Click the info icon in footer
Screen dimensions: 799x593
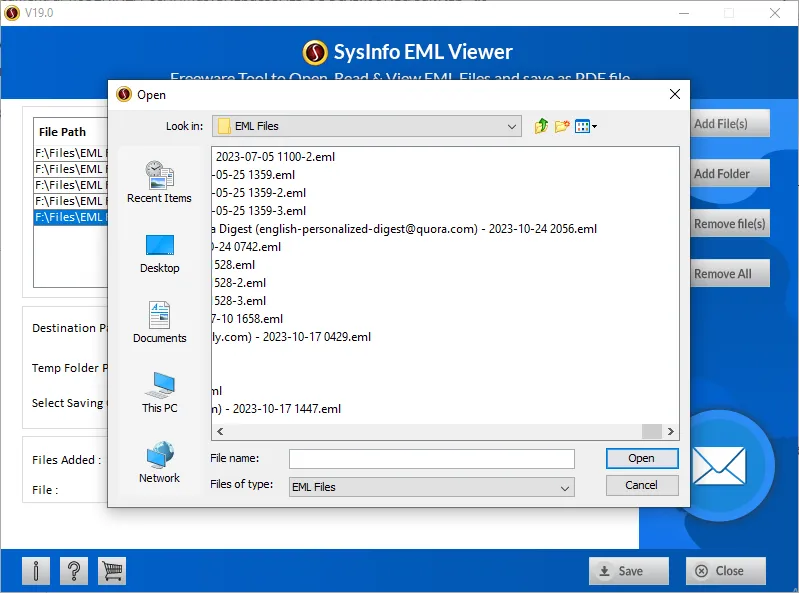(x=36, y=571)
